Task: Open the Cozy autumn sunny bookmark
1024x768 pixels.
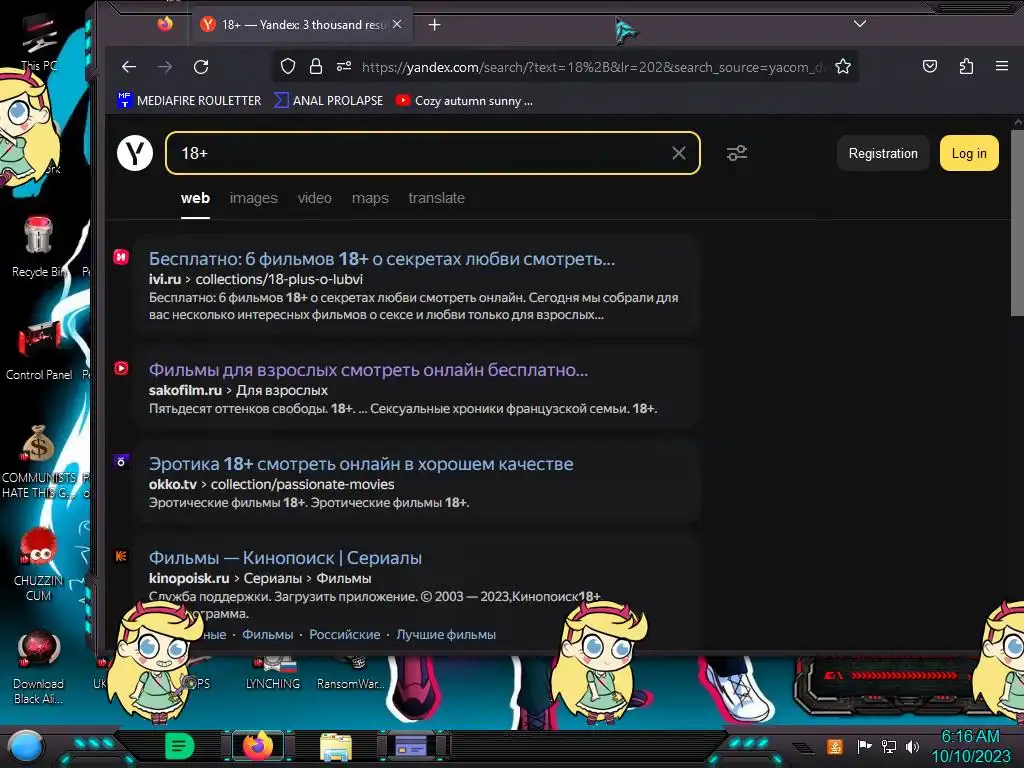Action: [x=464, y=101]
